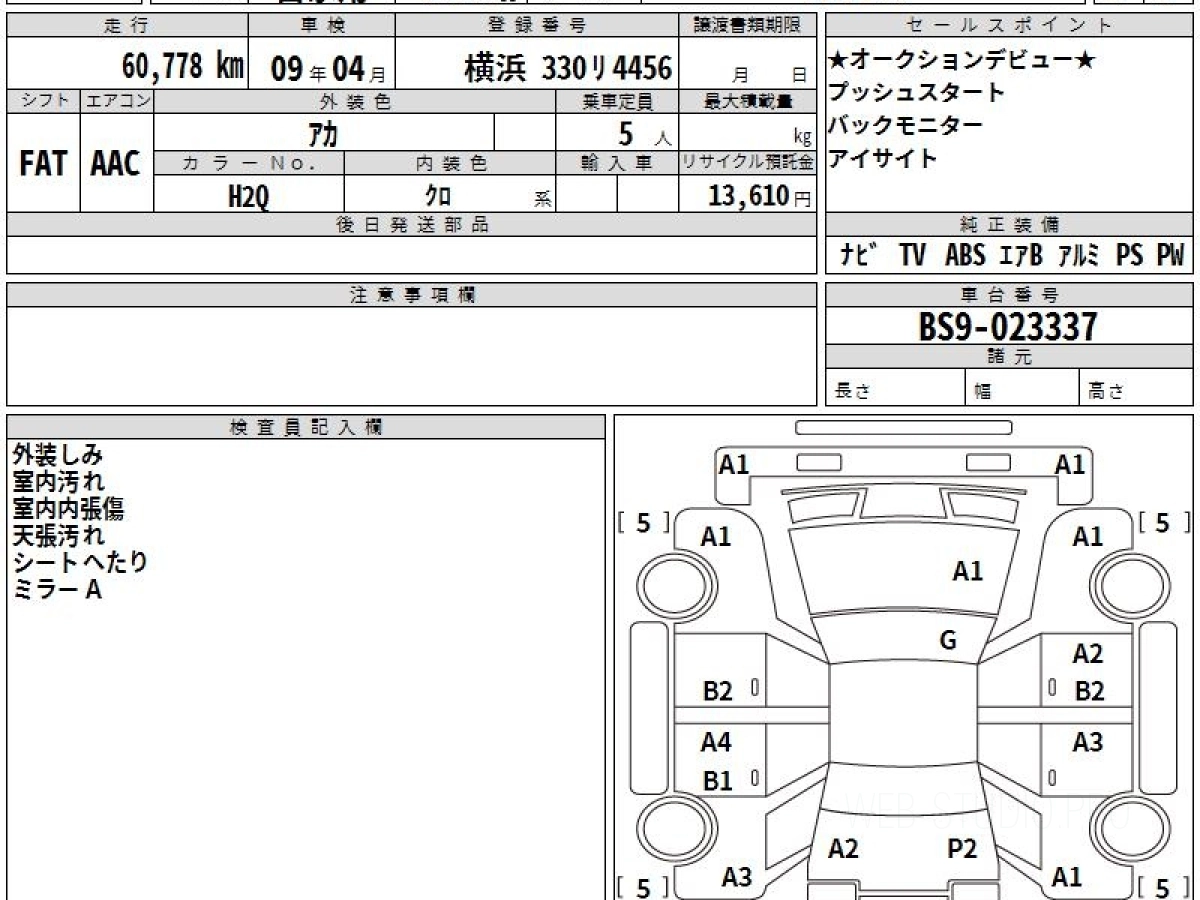Select the 車台番号 header
Screen dimensions: 1200x900
pos(1009,295)
